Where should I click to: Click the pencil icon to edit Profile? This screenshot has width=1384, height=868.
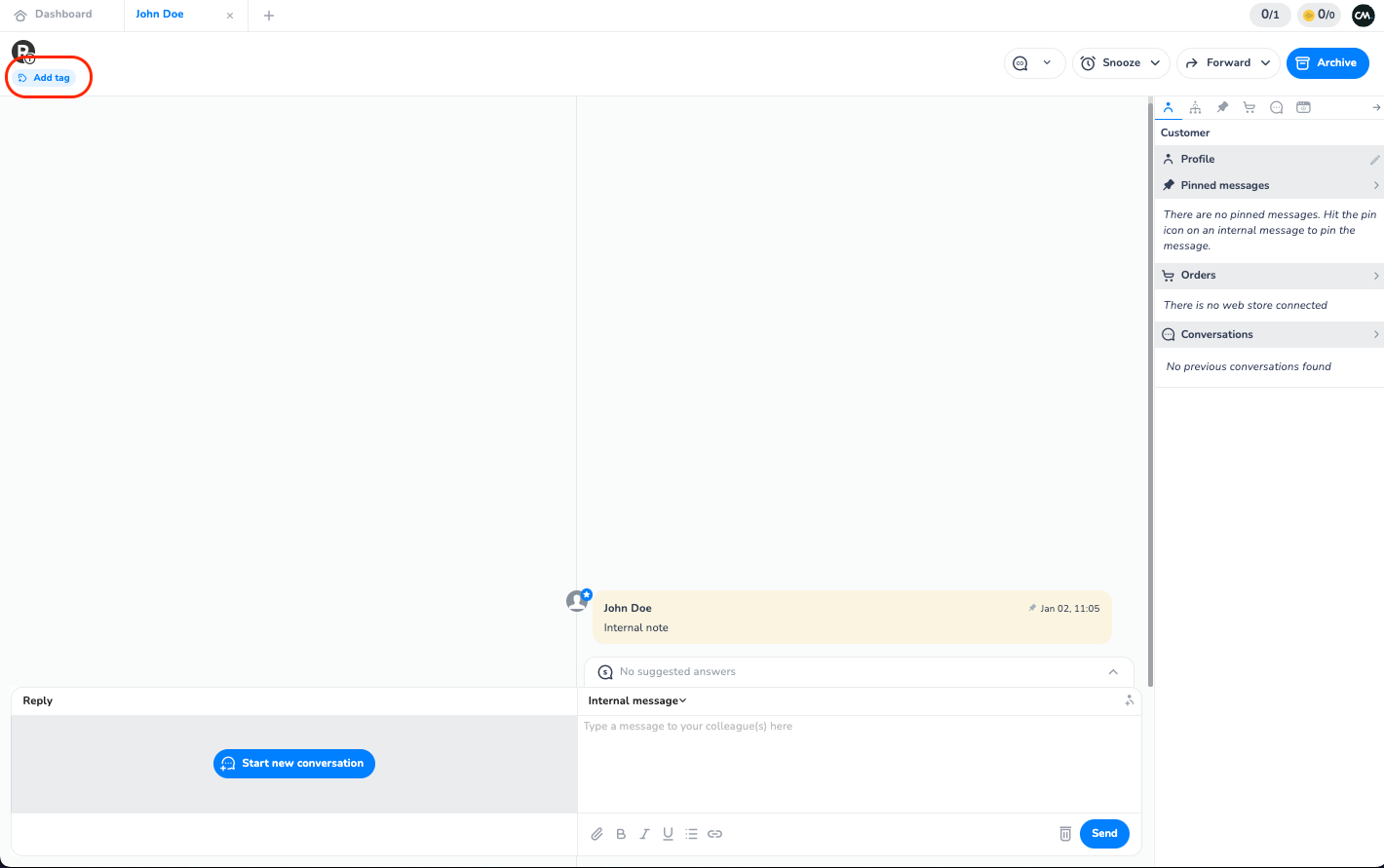tap(1374, 160)
